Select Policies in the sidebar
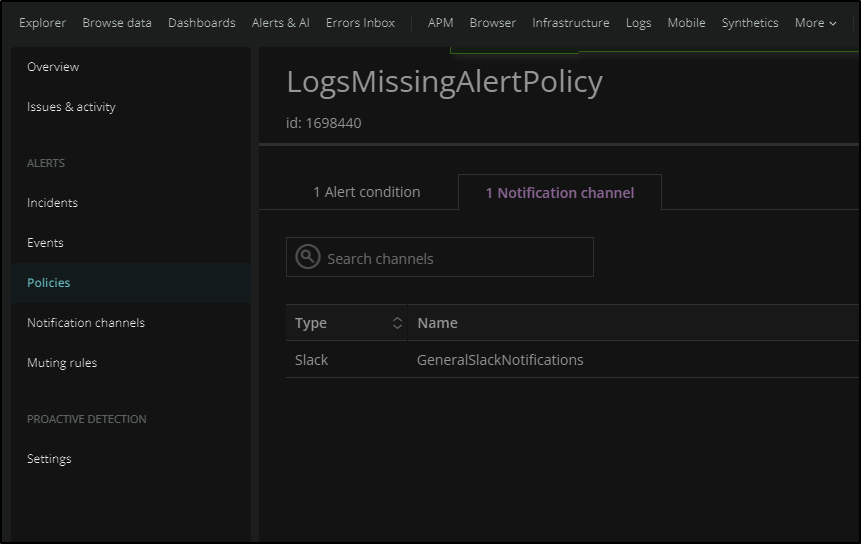 [131, 283]
